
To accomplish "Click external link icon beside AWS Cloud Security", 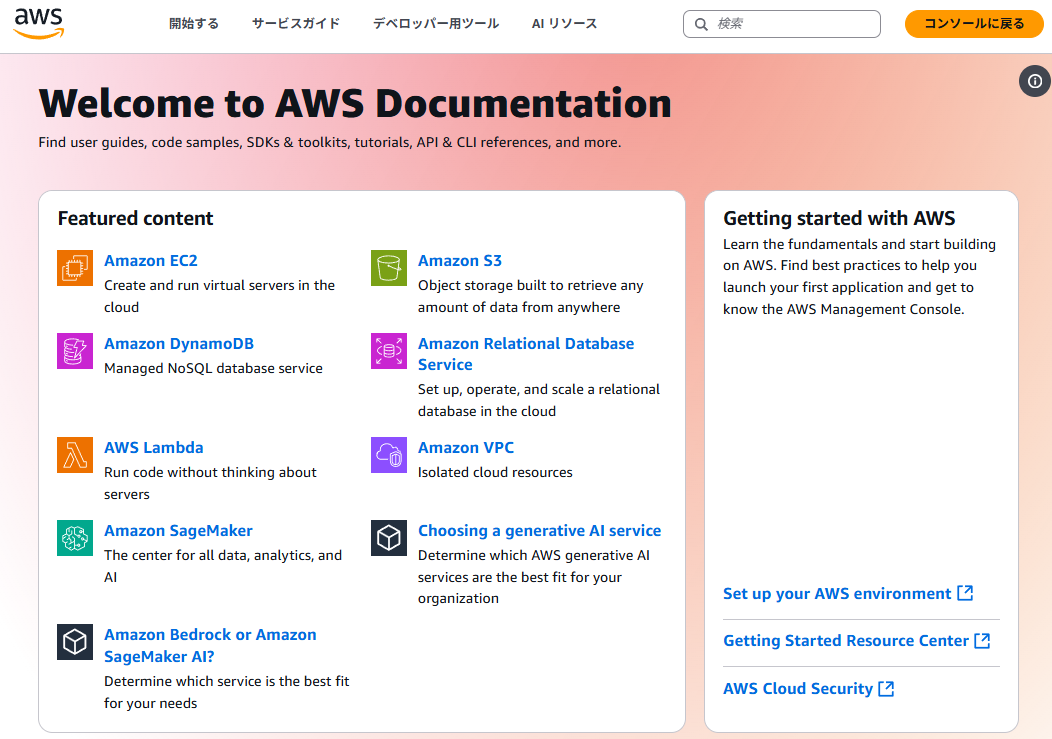I will click(x=886, y=688).
